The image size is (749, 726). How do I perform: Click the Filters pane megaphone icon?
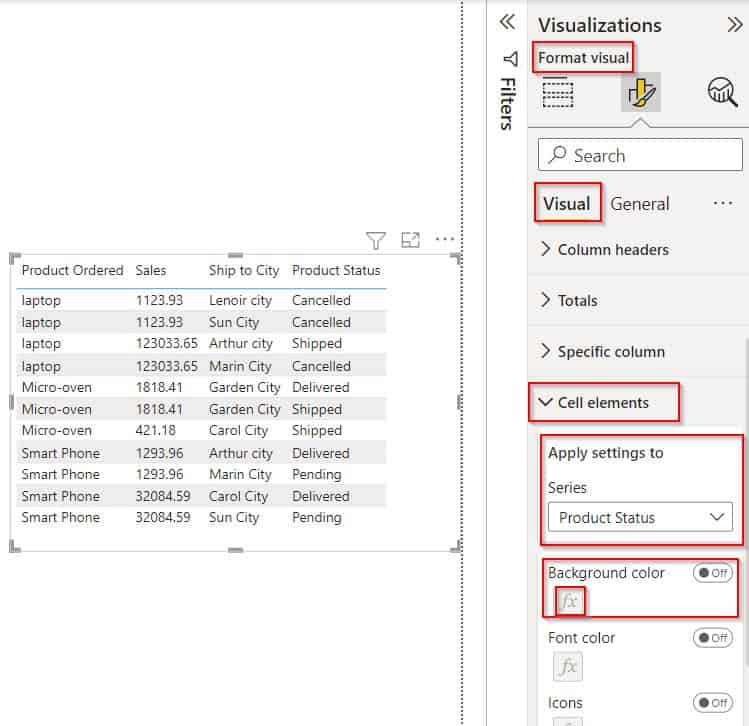coord(511,58)
